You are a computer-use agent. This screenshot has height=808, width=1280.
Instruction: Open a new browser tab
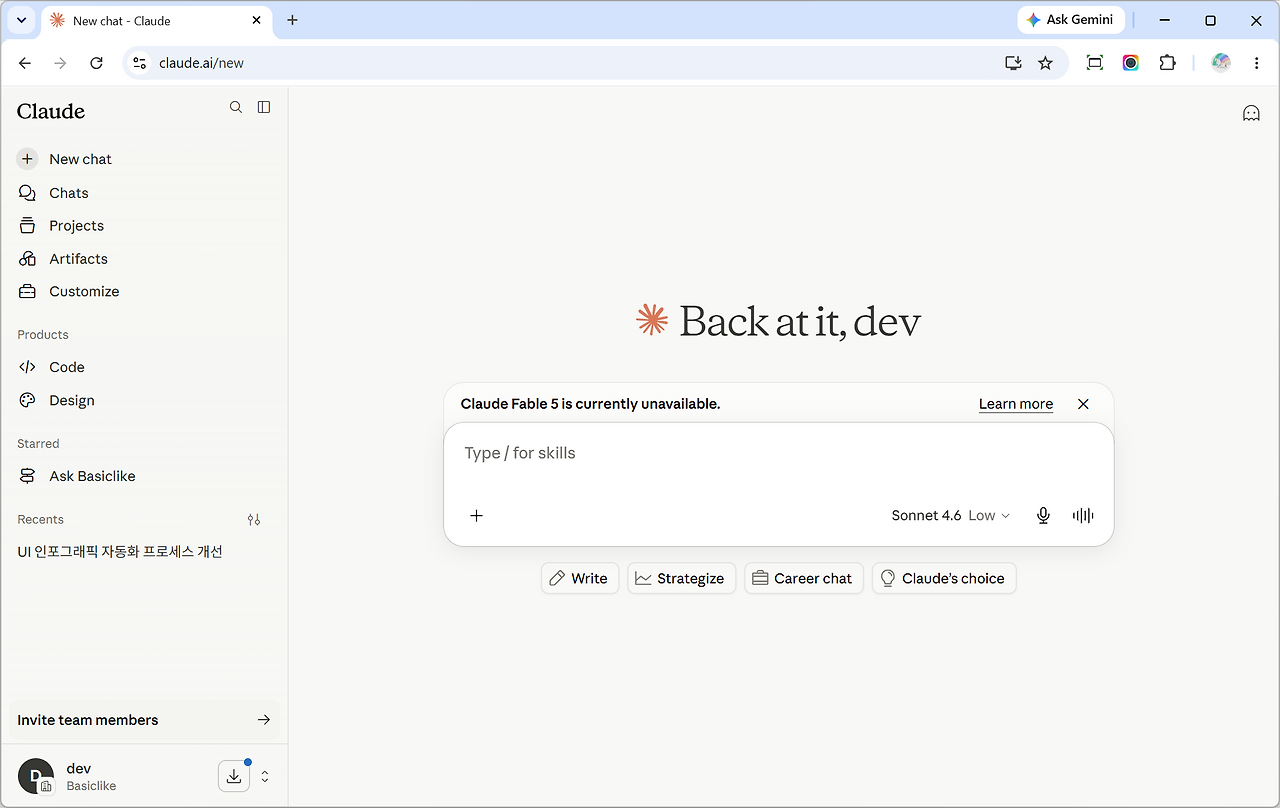(292, 20)
